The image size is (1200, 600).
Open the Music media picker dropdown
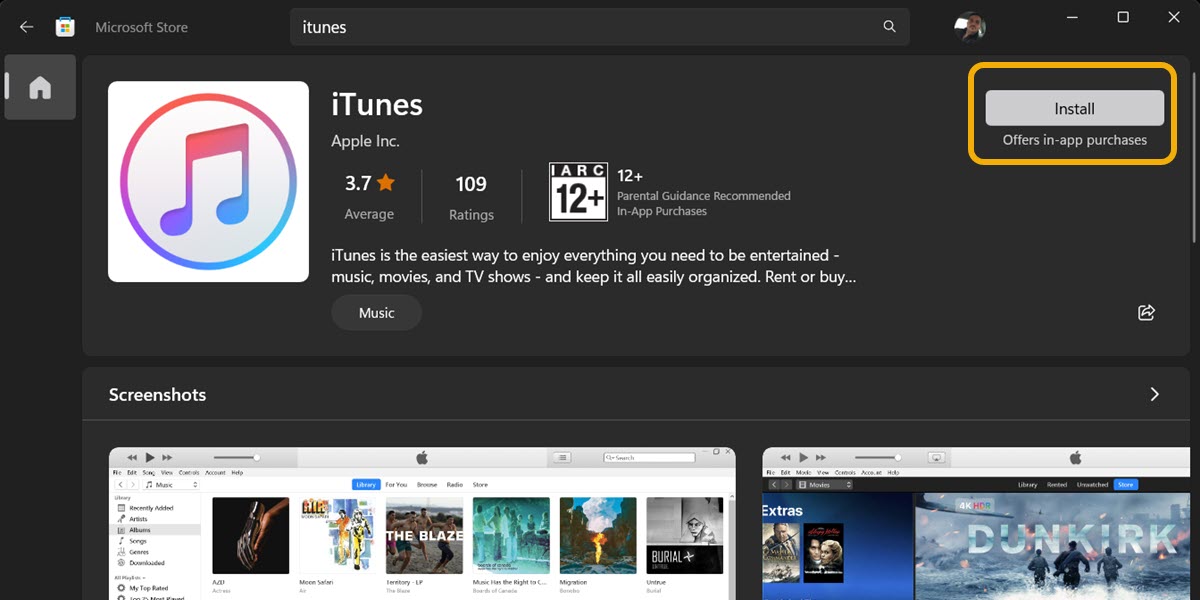pyautogui.click(x=170, y=484)
